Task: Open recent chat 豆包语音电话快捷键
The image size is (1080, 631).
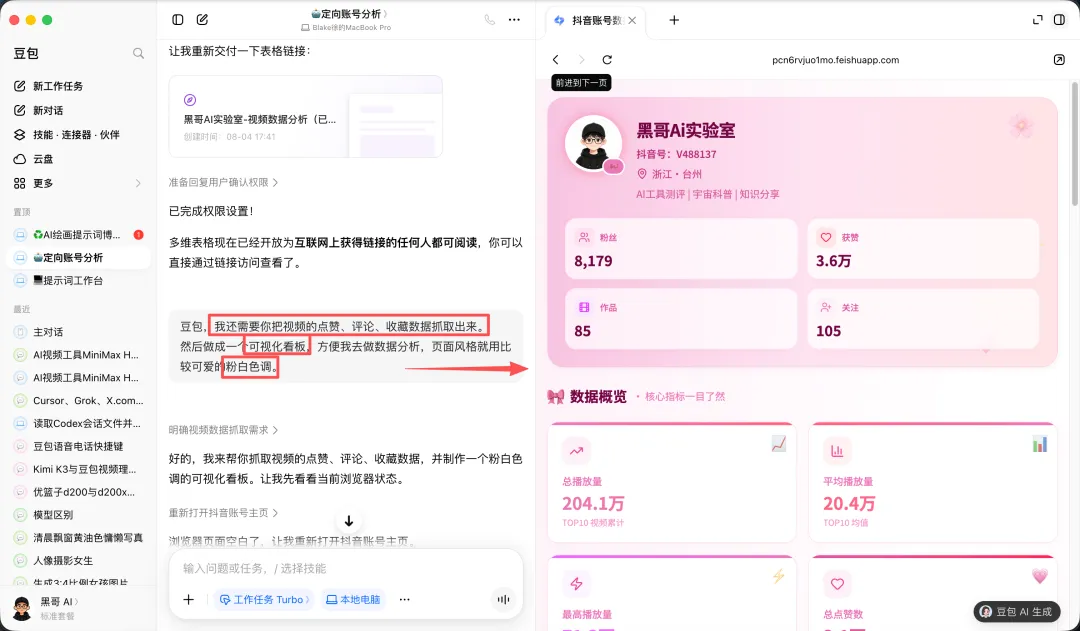Action: 78,446
